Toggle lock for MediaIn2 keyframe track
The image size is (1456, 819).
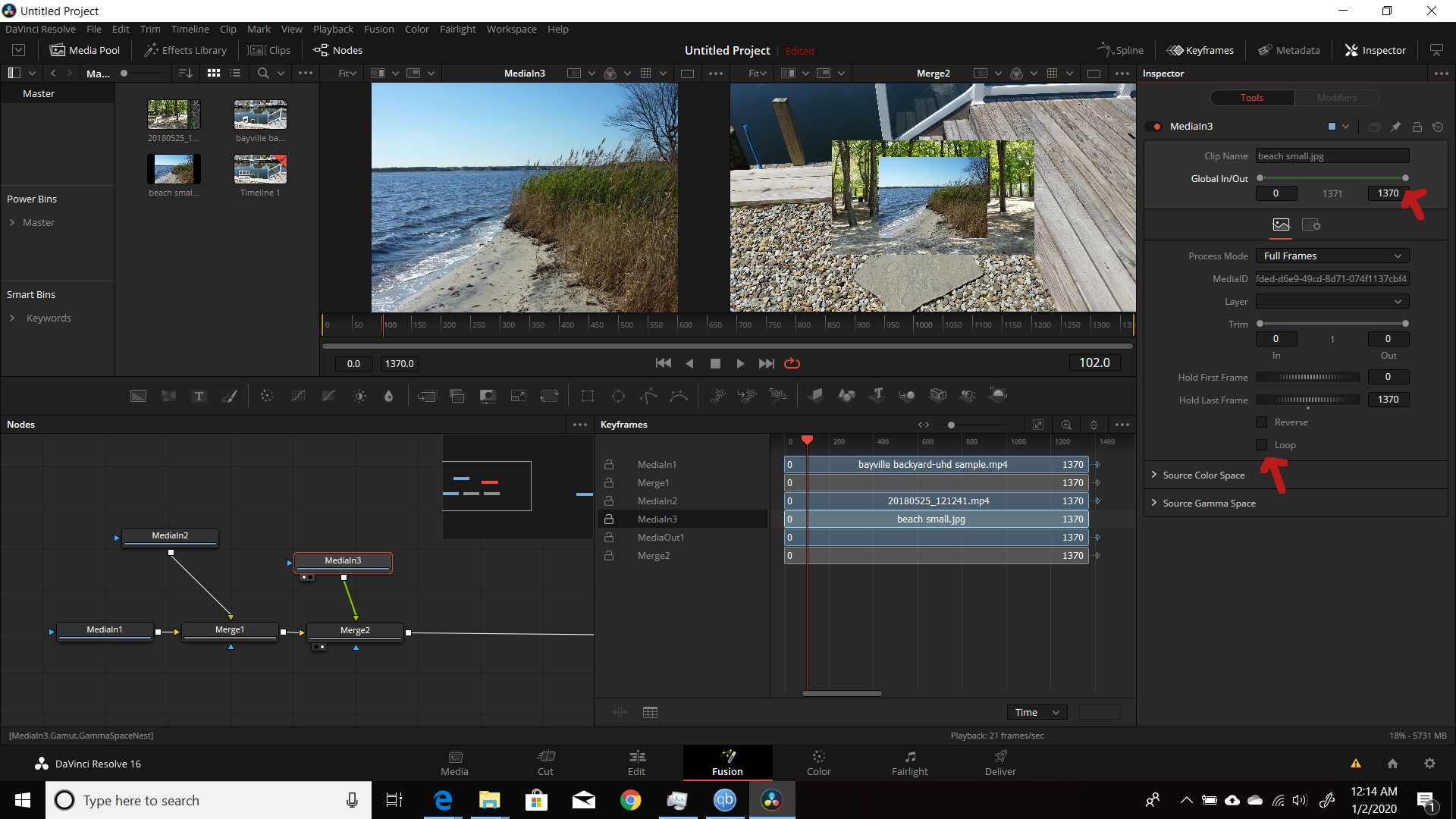[609, 500]
